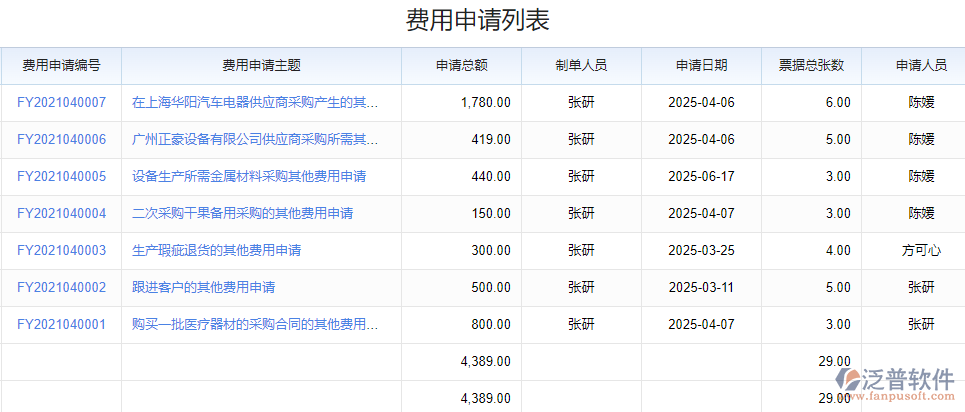
Task: Open the 购买一批医疗器材 subject link
Action: point(255,324)
